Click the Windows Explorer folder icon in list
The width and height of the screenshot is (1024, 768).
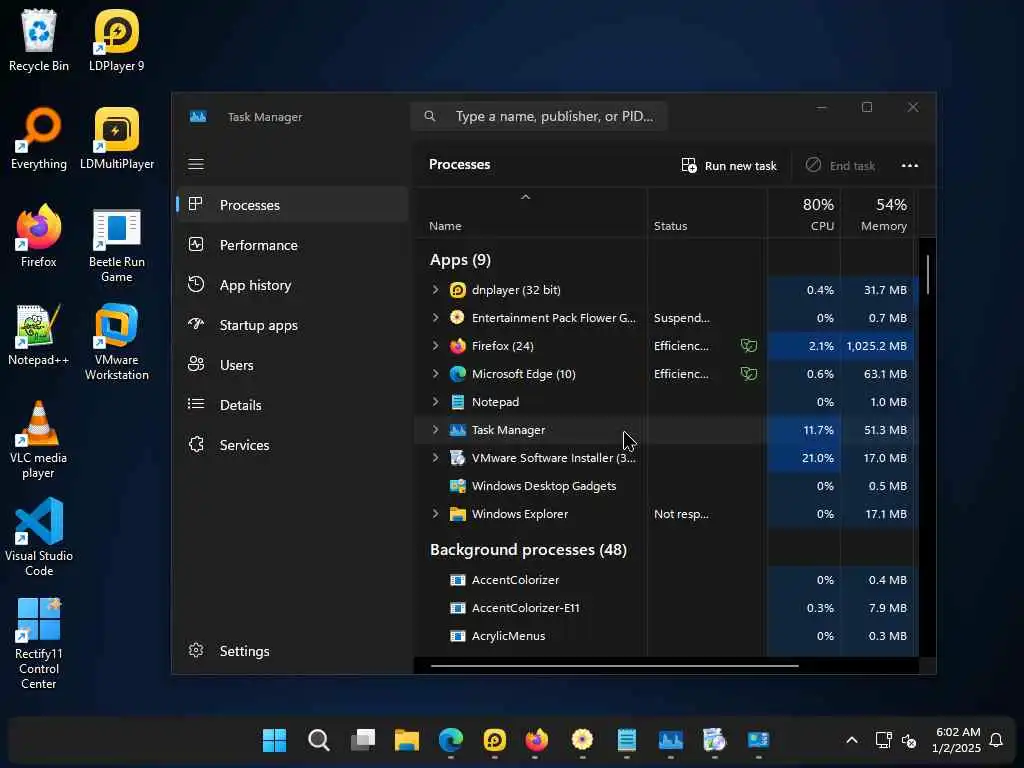[458, 514]
